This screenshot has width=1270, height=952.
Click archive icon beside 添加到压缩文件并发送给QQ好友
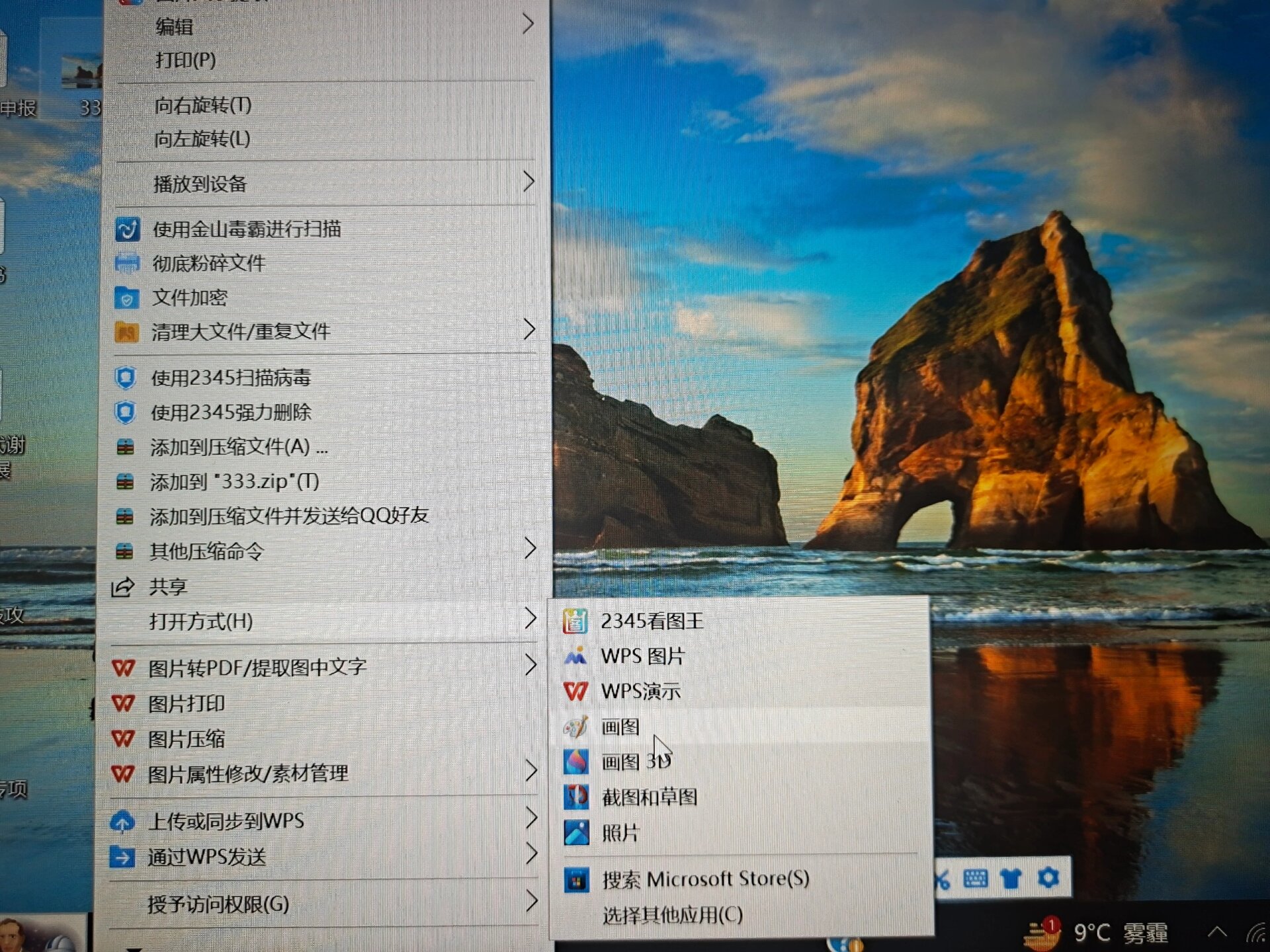pos(124,516)
